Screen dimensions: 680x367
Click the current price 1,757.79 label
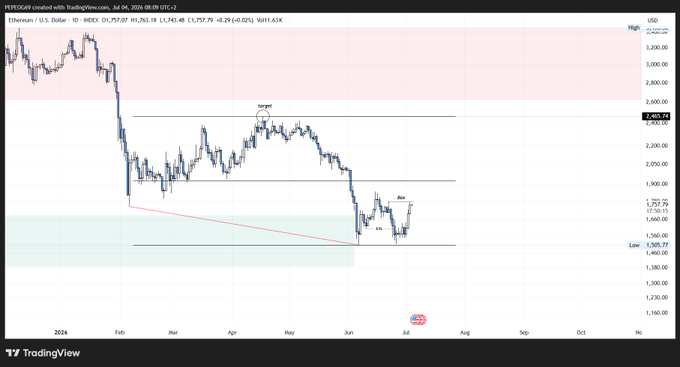(657, 204)
